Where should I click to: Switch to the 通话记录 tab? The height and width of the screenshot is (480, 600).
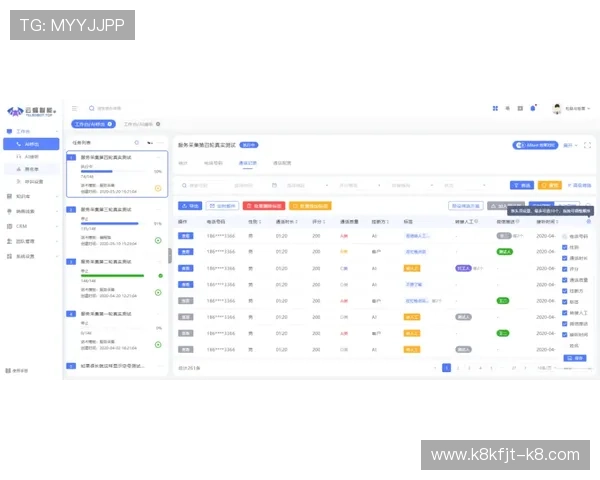[x=246, y=162]
